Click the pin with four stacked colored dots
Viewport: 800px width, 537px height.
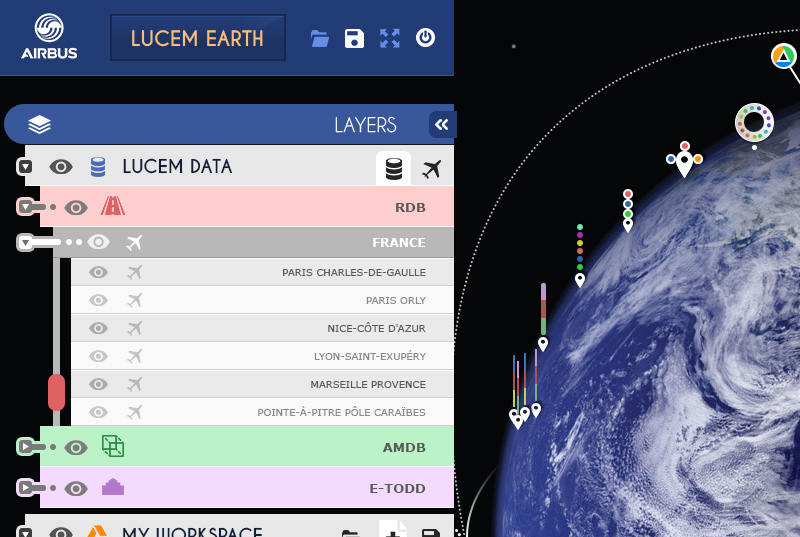[x=628, y=210]
